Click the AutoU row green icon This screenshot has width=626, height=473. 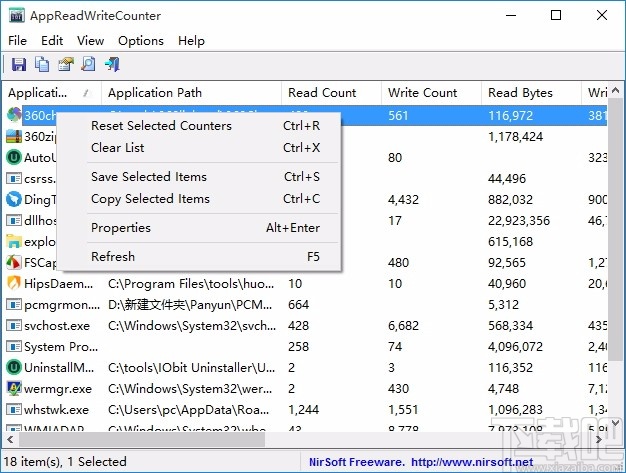point(14,157)
